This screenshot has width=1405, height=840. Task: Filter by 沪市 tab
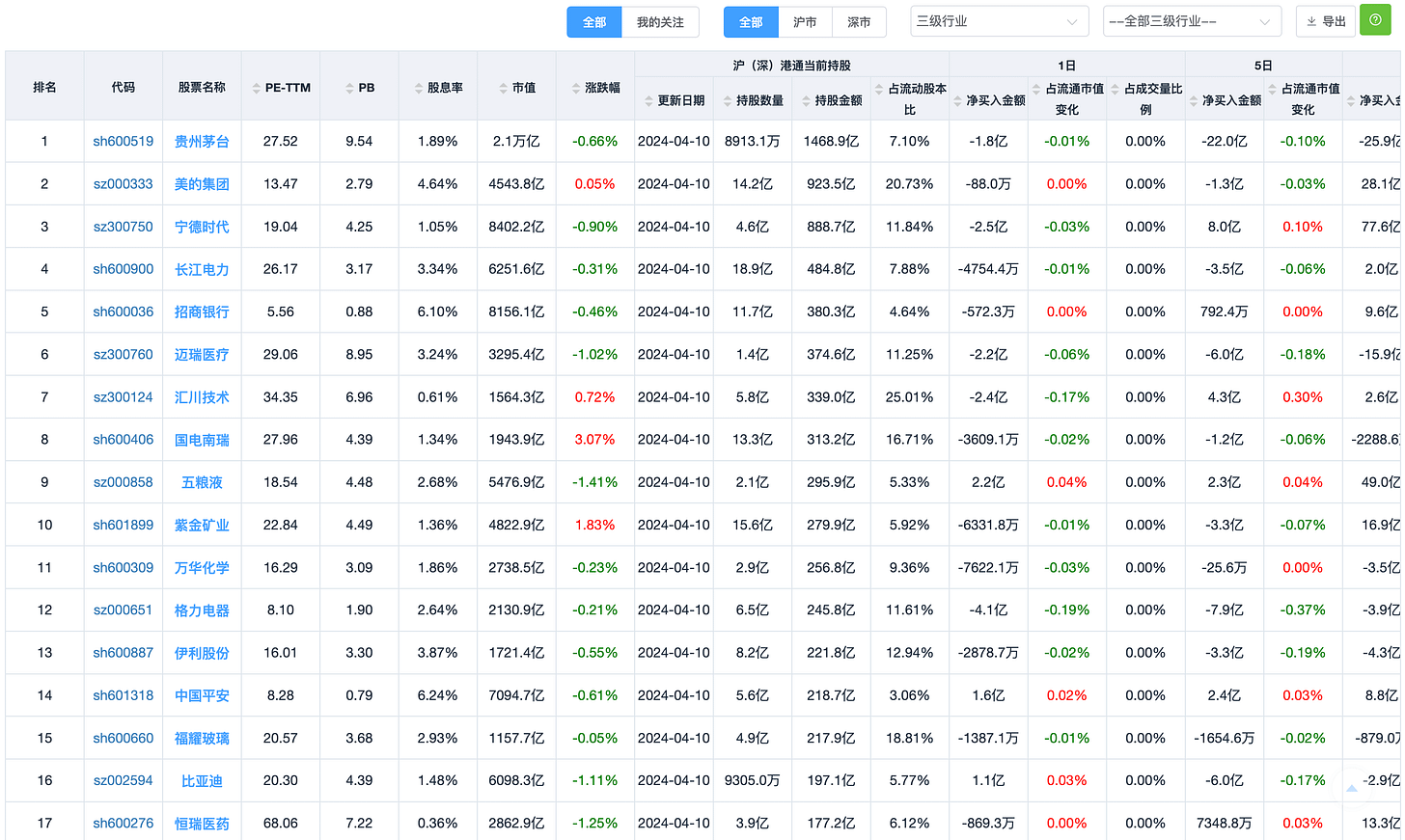805,22
